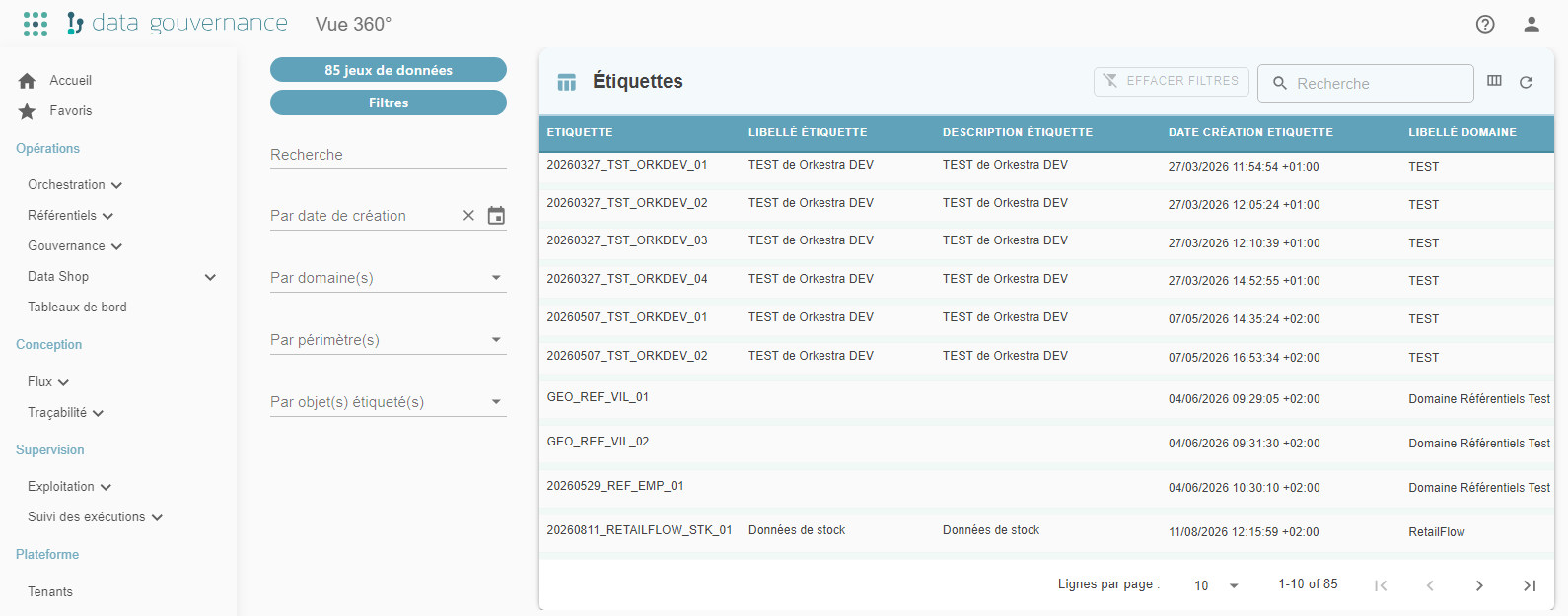
Task: Open the creation date calendar picker
Action: (496, 215)
